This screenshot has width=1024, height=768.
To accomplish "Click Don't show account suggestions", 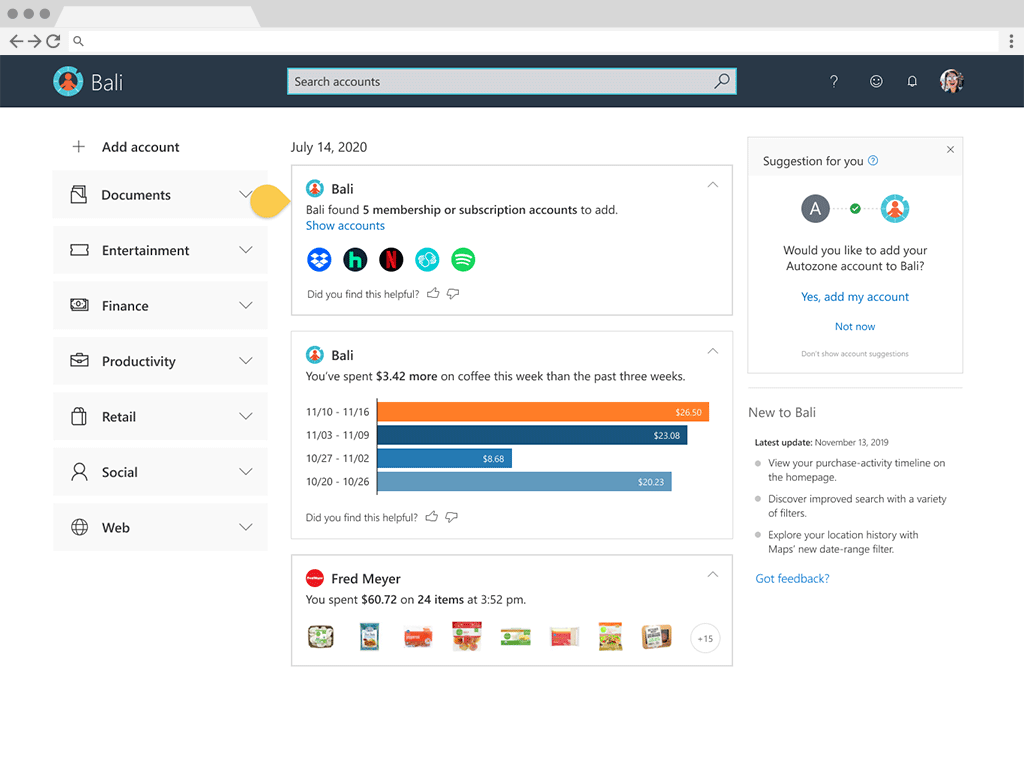I will click(x=854, y=354).
